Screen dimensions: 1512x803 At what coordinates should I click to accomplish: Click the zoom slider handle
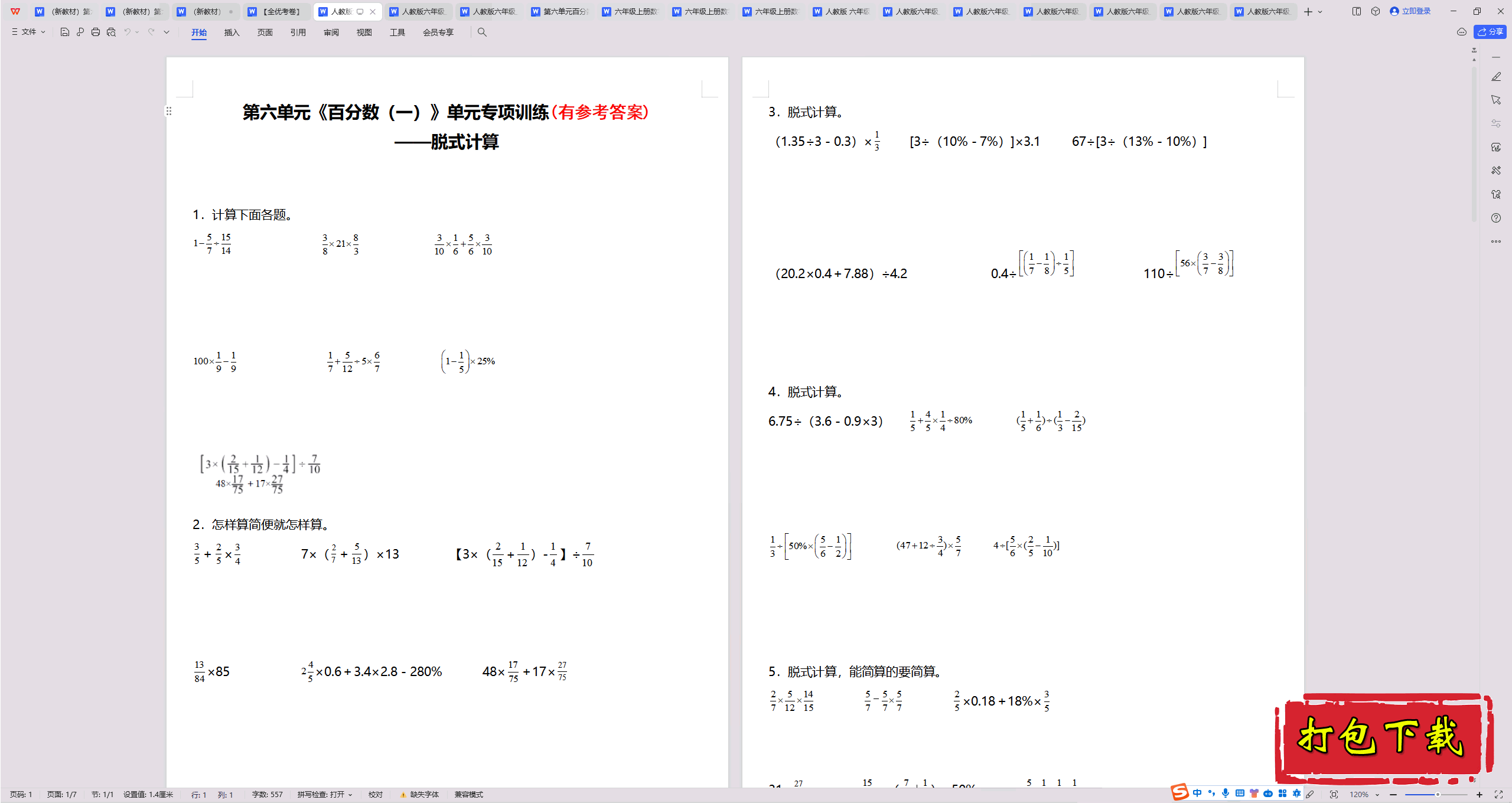tap(1438, 795)
